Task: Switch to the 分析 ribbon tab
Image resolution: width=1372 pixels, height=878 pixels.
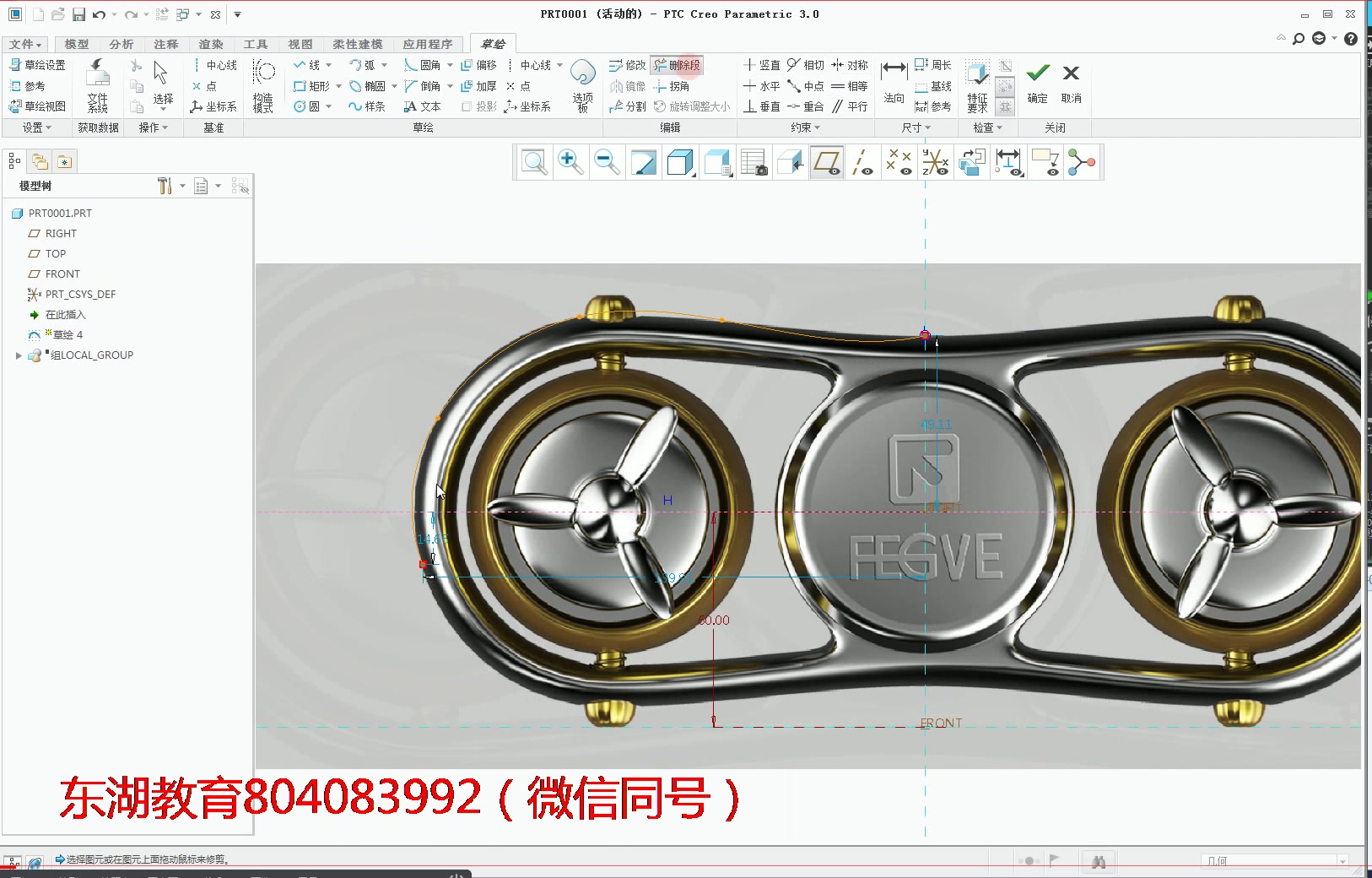Action: point(122,44)
